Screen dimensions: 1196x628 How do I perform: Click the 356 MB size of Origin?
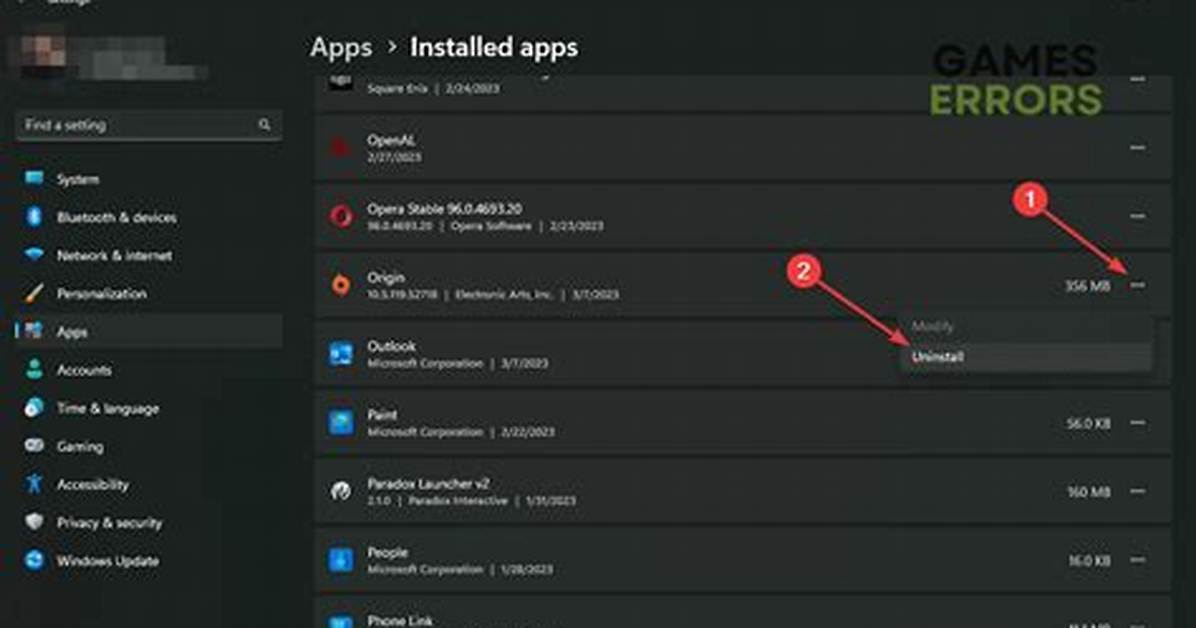[x=1088, y=286]
